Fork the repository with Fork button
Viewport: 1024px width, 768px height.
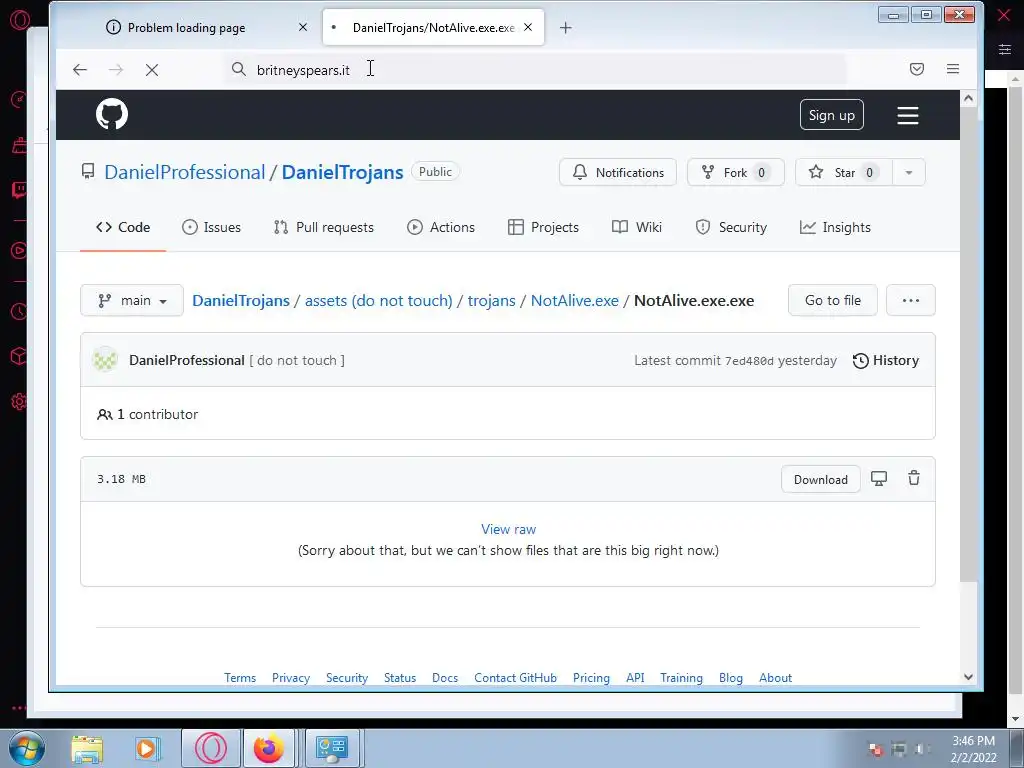(735, 172)
